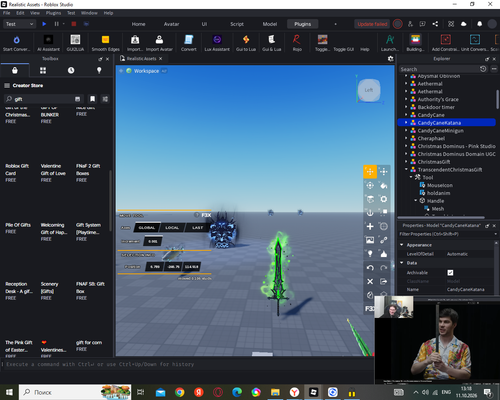Collapse the Handle item in Explorer

click(x=416, y=201)
